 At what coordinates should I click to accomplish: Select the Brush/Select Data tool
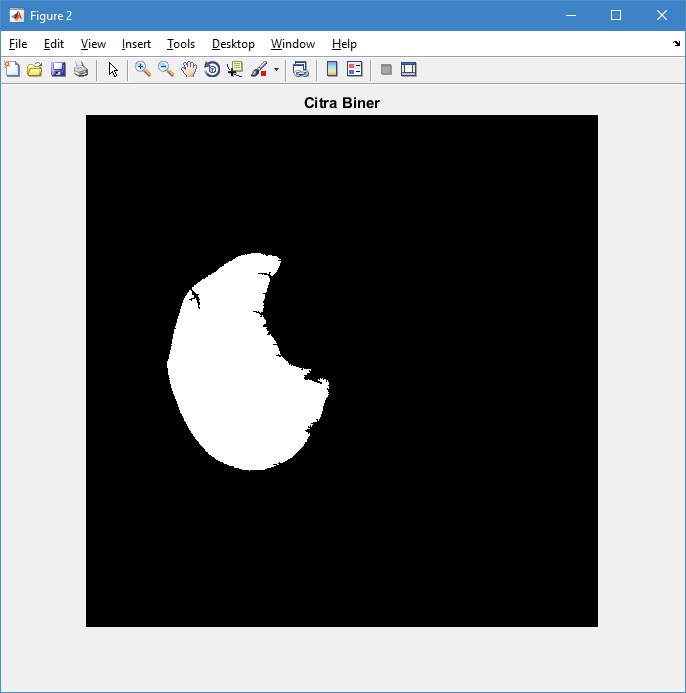[259, 69]
